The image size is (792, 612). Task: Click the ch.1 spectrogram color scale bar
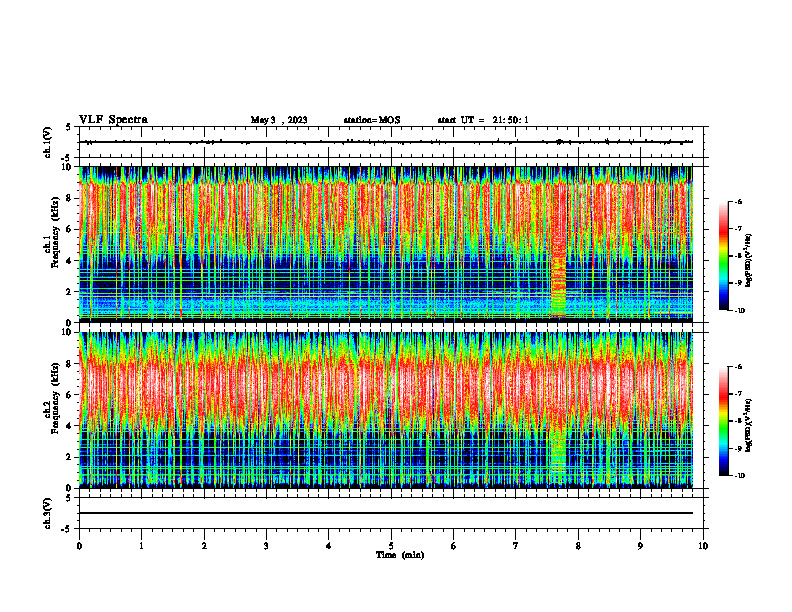coord(723,256)
